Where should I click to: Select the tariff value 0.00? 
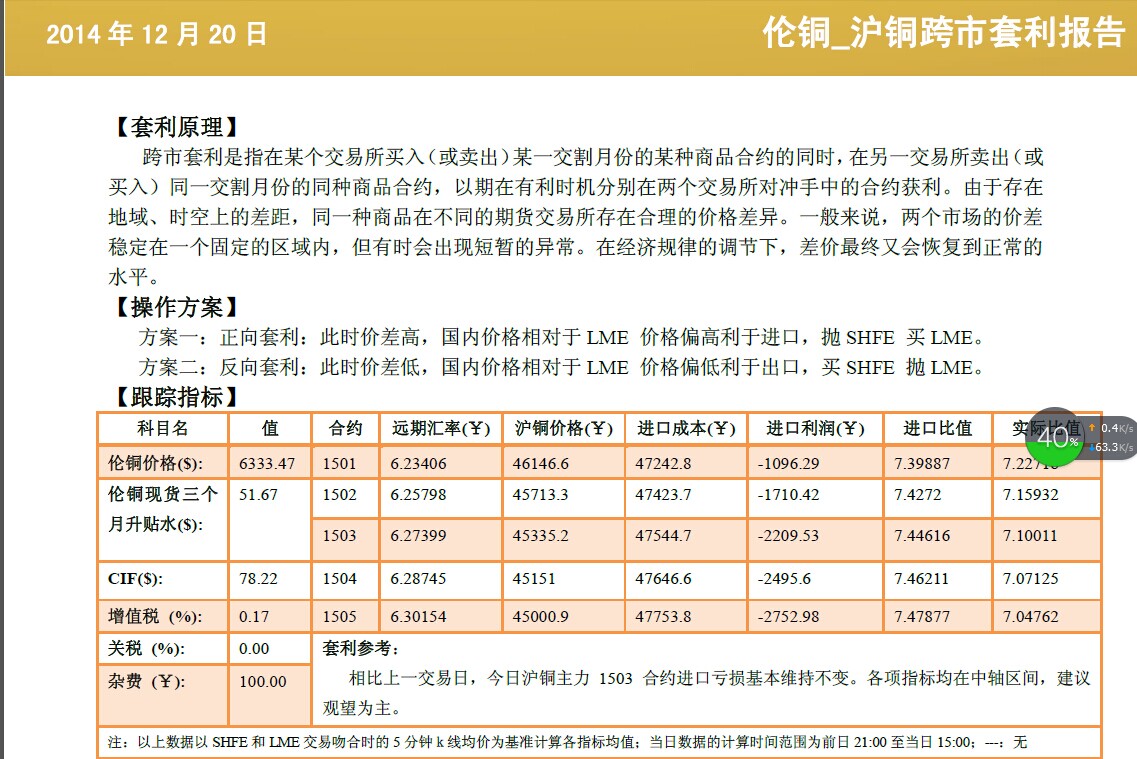[254, 649]
